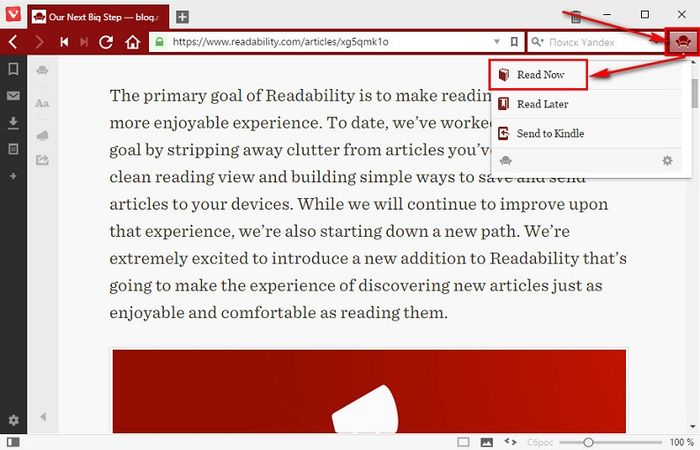
Task: Toggle image loading in the status bar
Action: point(486,441)
